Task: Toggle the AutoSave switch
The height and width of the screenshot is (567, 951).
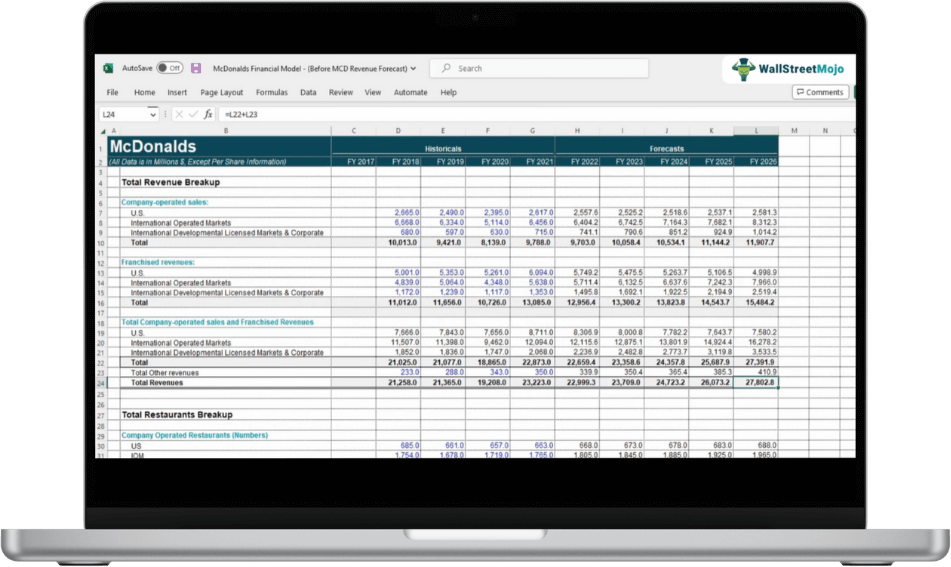Action: pyautogui.click(x=169, y=68)
